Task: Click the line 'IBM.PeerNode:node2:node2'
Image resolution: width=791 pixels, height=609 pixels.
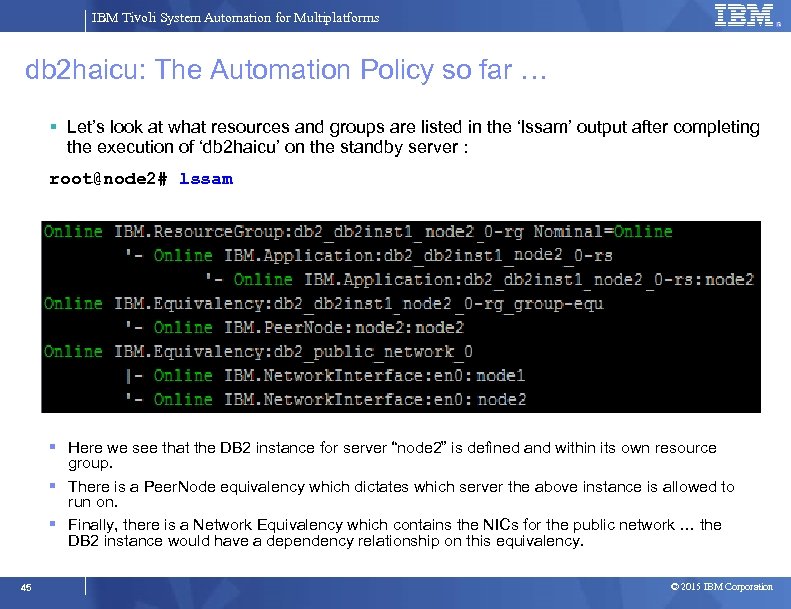Action: click(344, 327)
